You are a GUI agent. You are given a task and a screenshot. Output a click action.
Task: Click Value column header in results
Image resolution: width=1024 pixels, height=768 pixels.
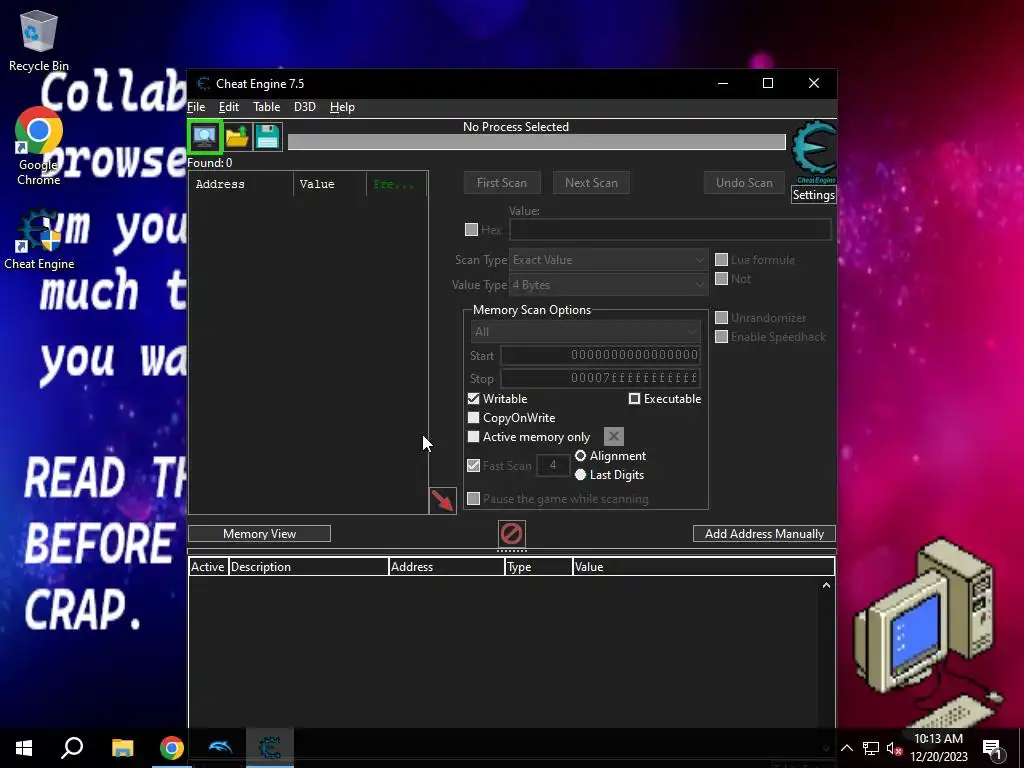click(330, 184)
